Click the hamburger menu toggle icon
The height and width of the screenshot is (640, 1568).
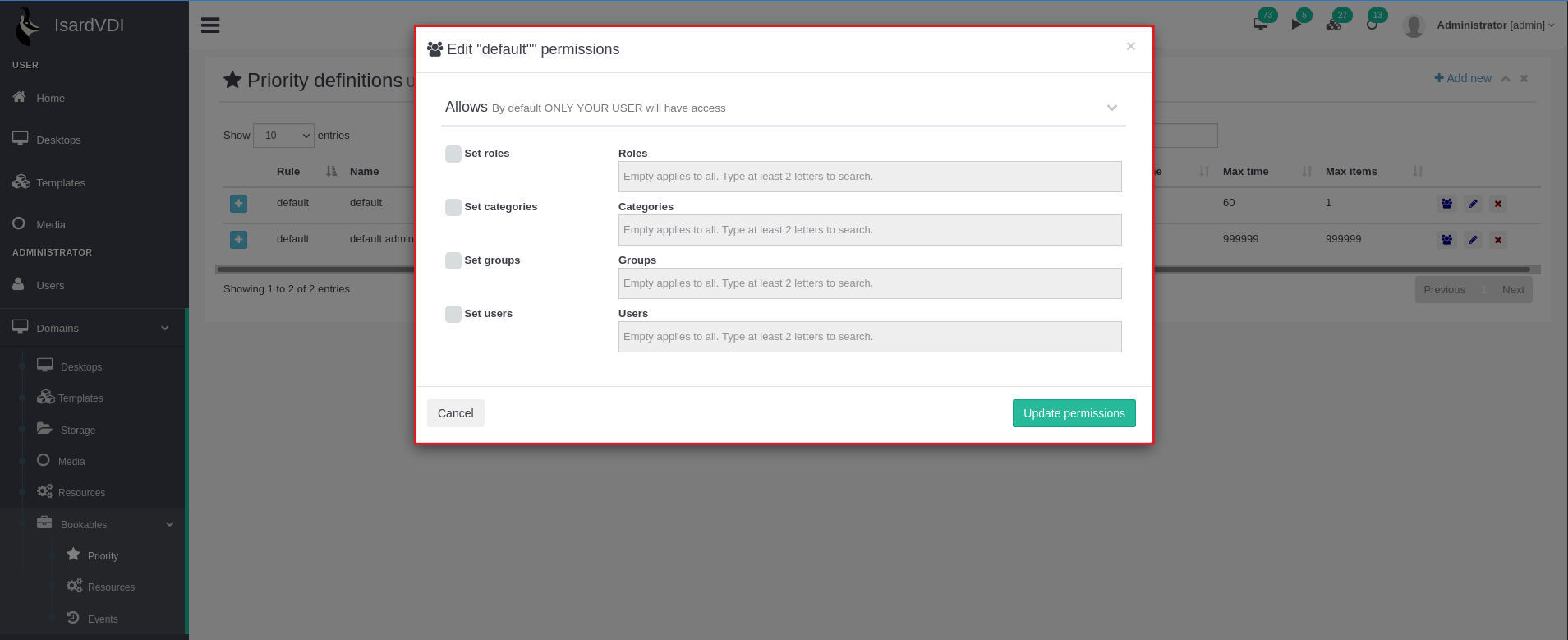click(x=210, y=25)
